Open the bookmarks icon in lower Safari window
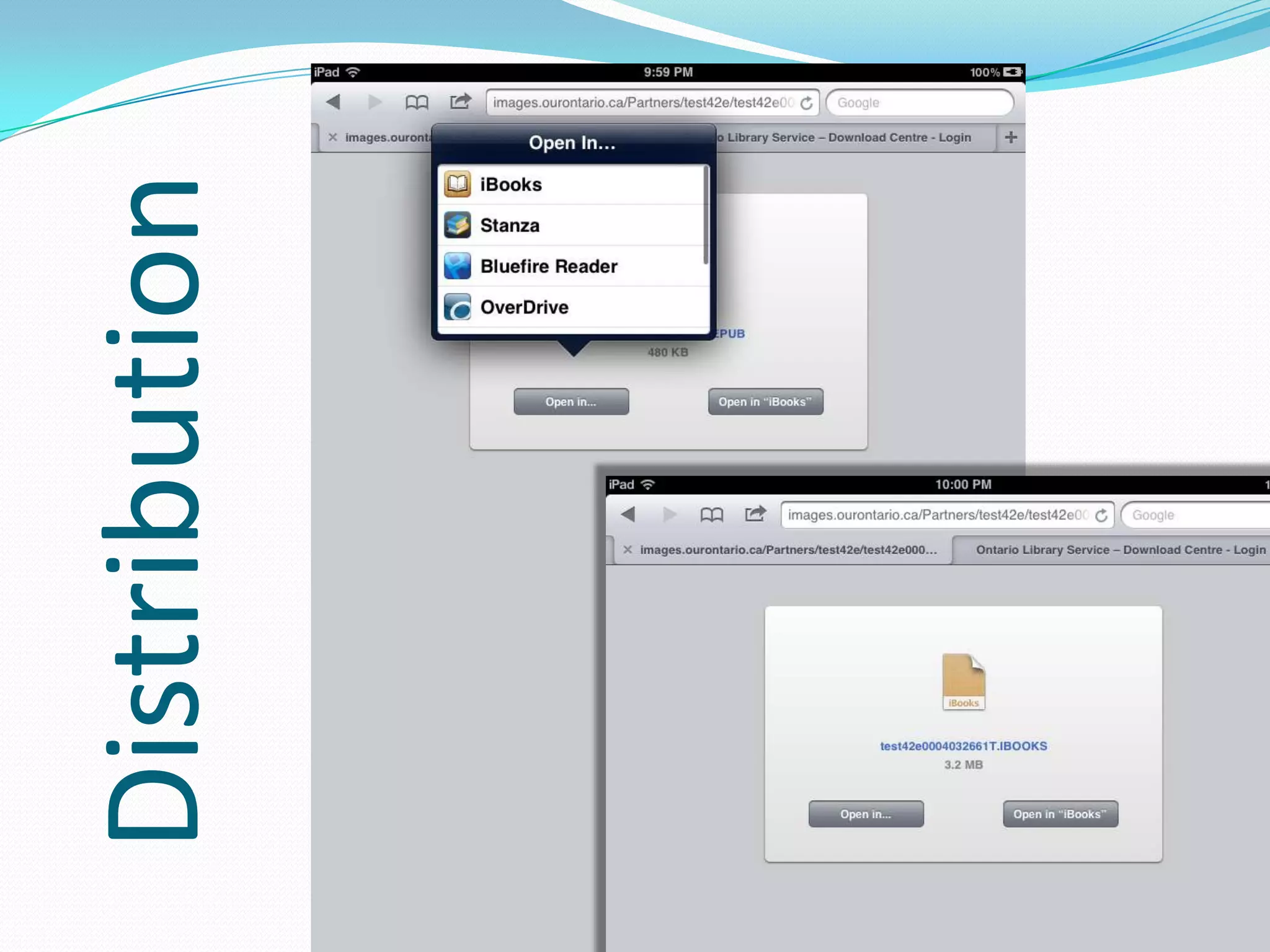This screenshot has height=952, width=1270. click(711, 514)
